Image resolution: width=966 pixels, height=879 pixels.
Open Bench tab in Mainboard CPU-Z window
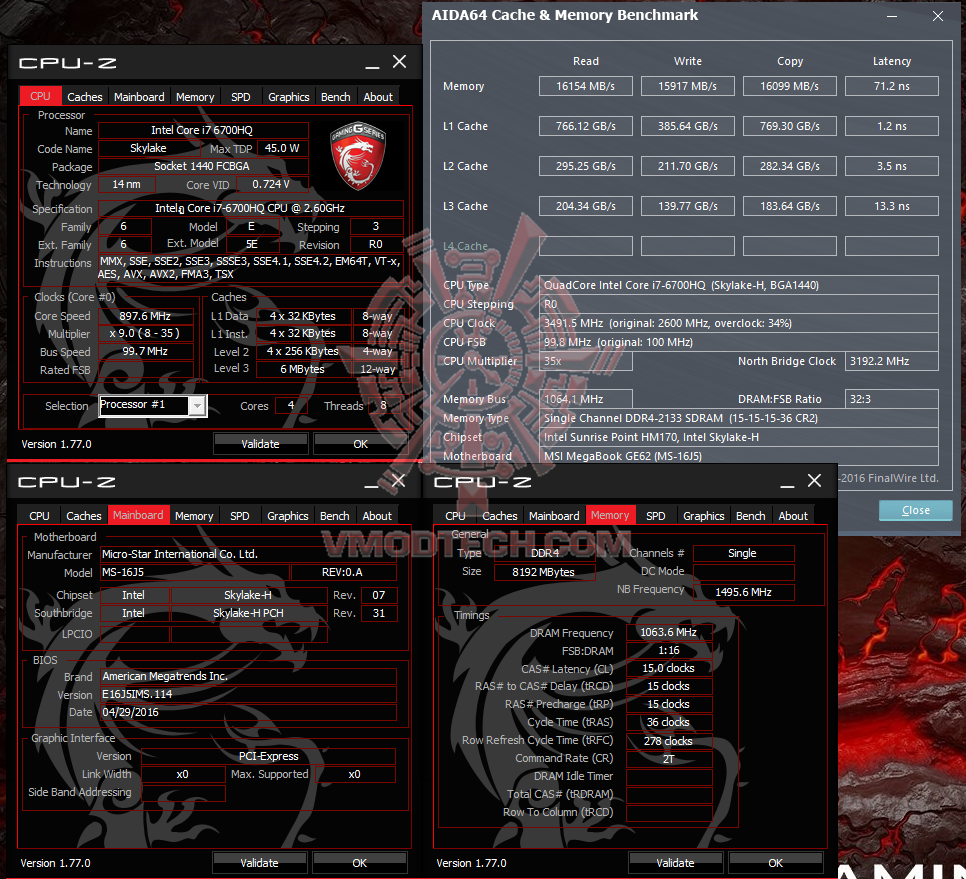click(335, 516)
